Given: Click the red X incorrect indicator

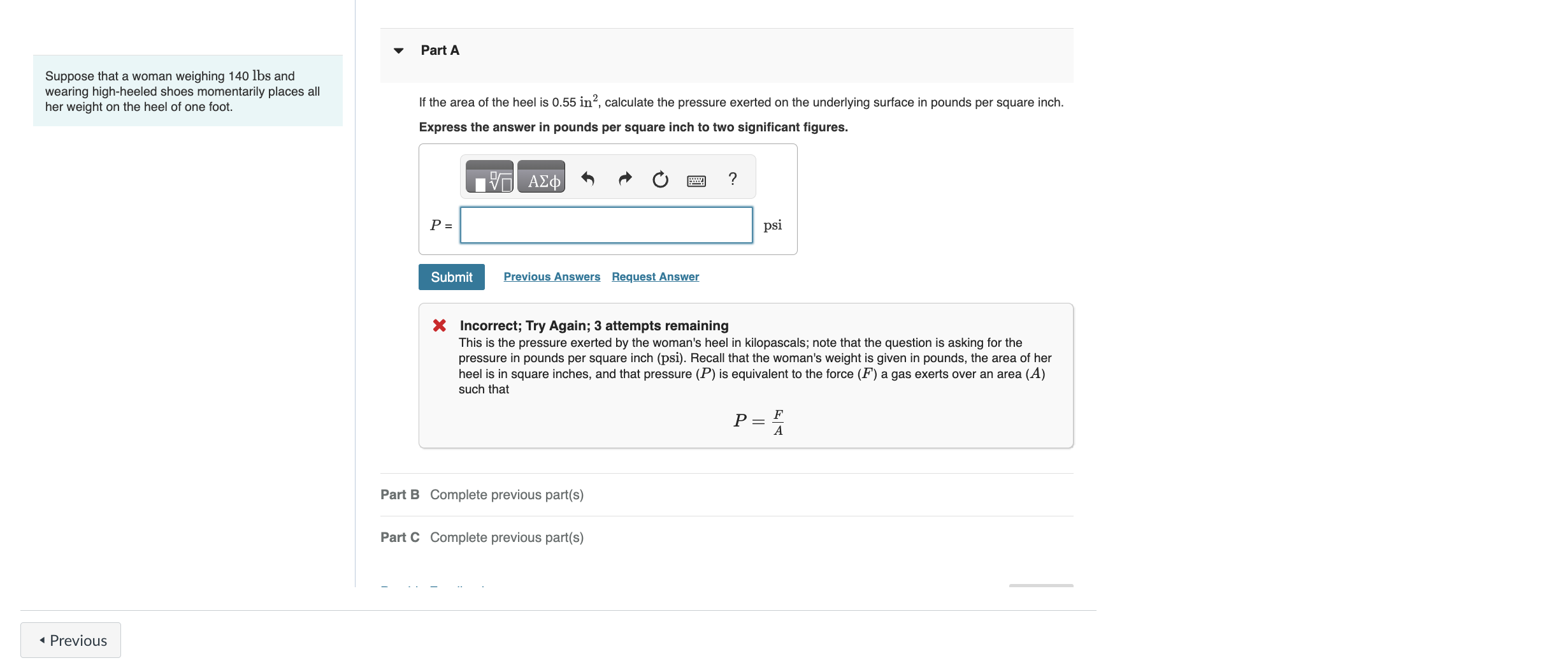Looking at the screenshot, I should pos(439,325).
